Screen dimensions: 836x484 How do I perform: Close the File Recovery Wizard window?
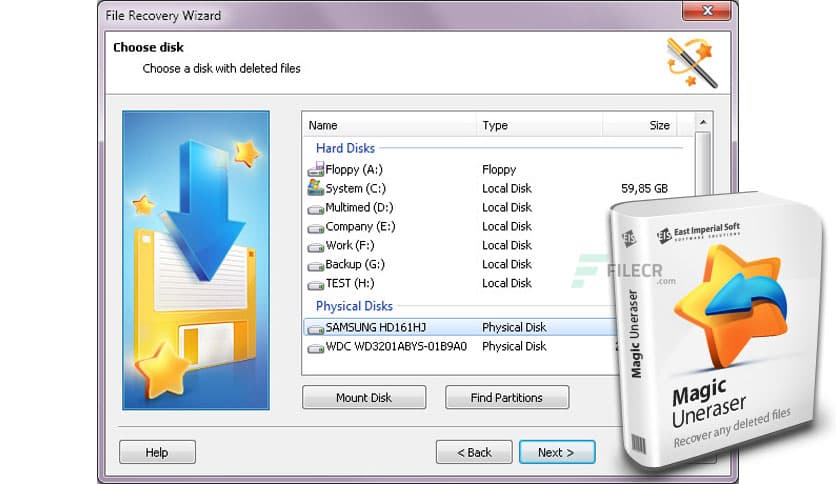[x=707, y=11]
